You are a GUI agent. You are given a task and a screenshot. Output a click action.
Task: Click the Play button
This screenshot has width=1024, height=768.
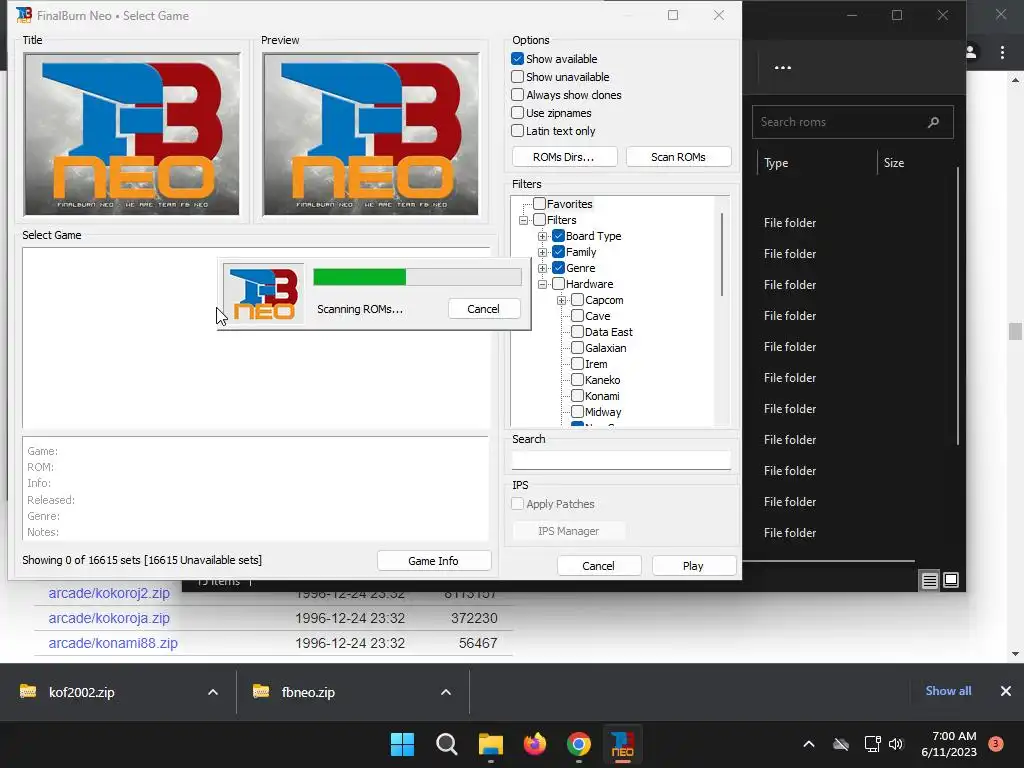click(x=694, y=566)
